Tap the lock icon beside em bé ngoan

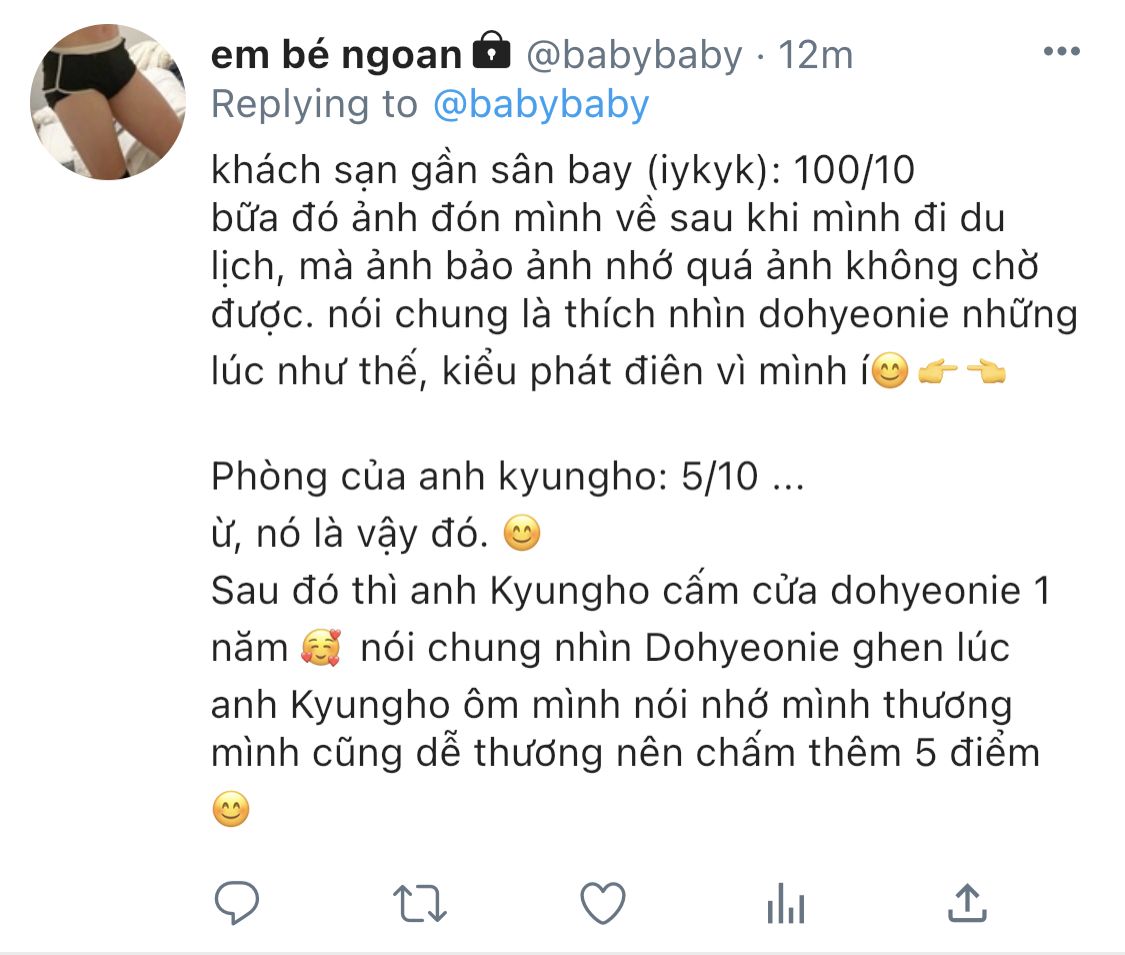[x=491, y=50]
